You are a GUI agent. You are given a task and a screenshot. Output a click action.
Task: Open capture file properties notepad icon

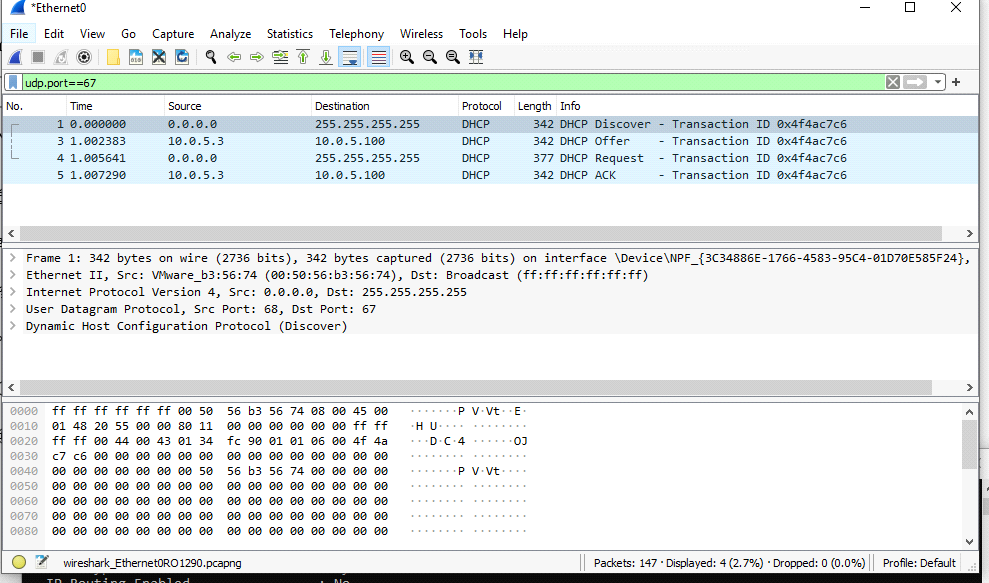(42, 562)
